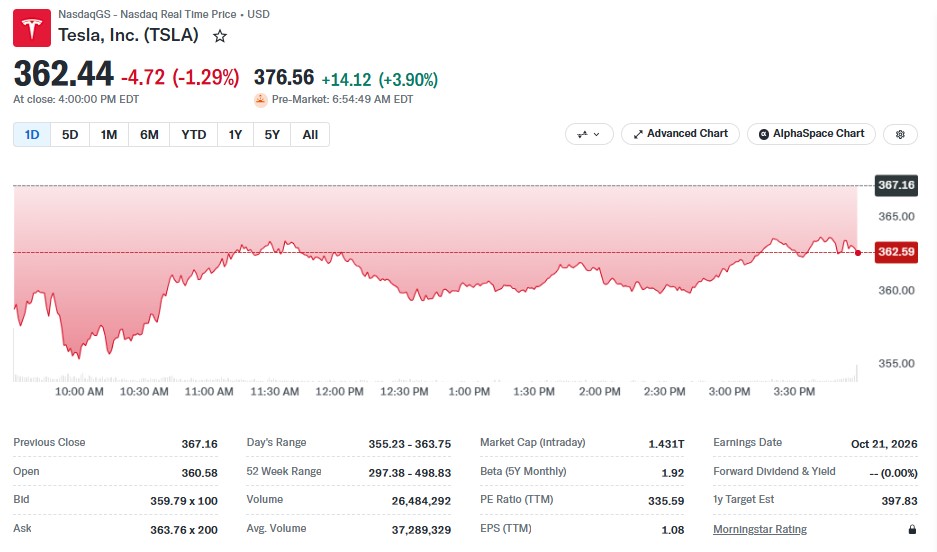Show the YTD chart range
937x552 pixels.
tap(194, 134)
